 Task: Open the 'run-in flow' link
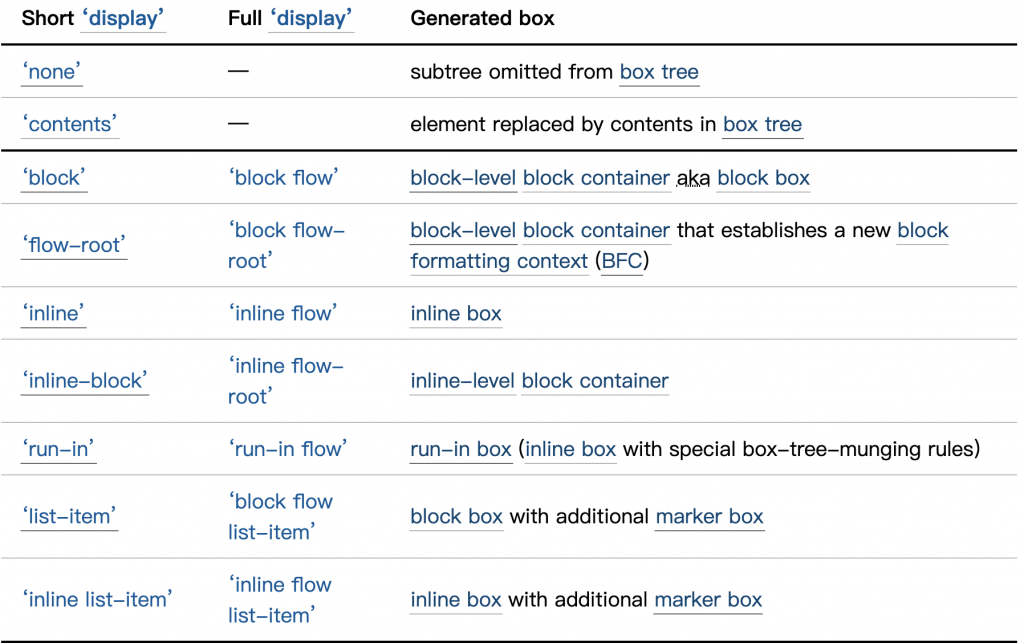click(286, 449)
